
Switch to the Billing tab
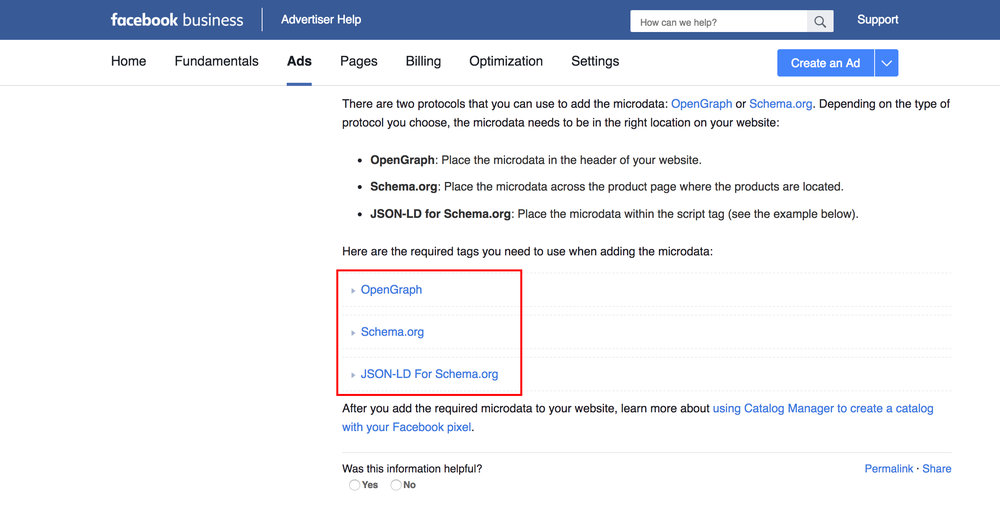423,61
